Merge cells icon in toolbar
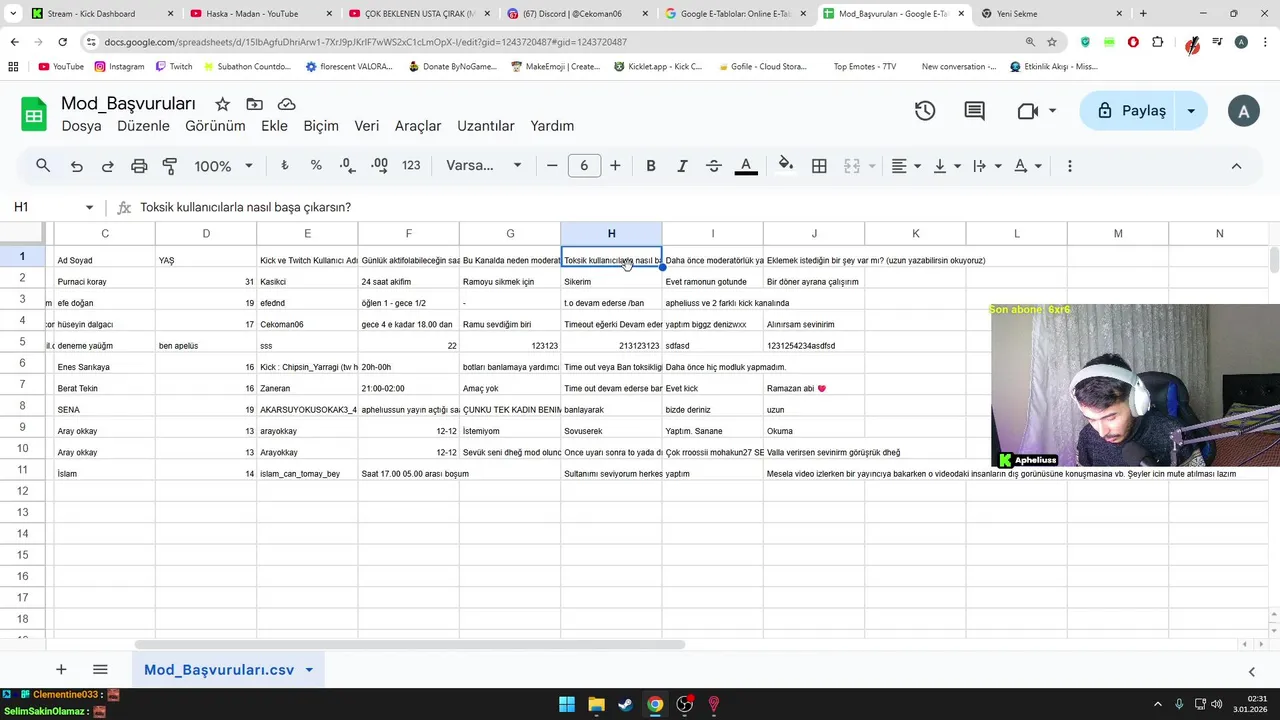This screenshot has height=720, width=1280. click(x=852, y=166)
